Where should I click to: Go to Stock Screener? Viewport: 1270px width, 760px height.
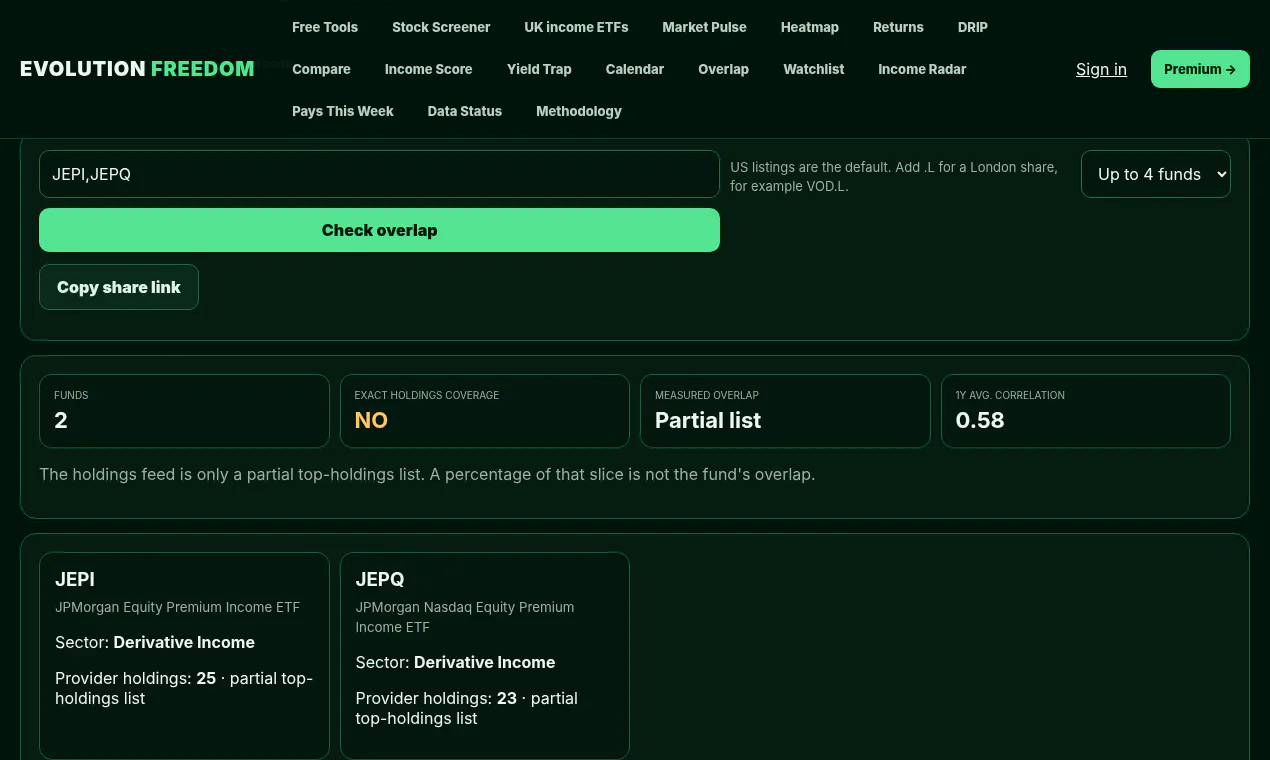click(x=441, y=27)
